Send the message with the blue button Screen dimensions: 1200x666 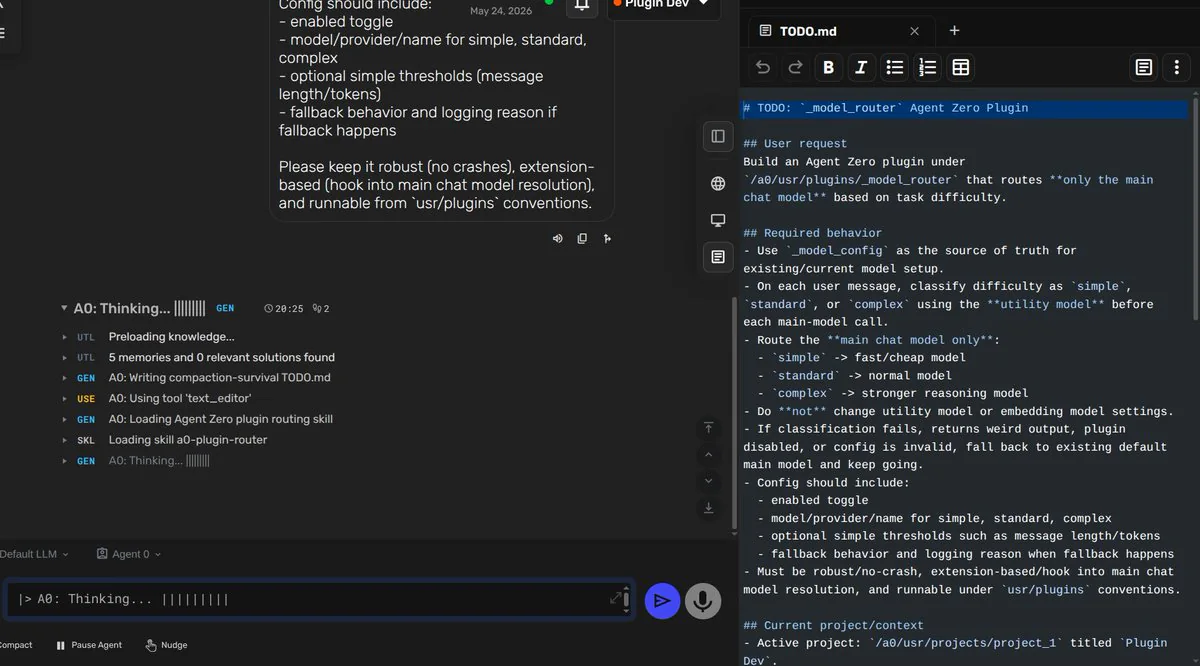[x=662, y=600]
